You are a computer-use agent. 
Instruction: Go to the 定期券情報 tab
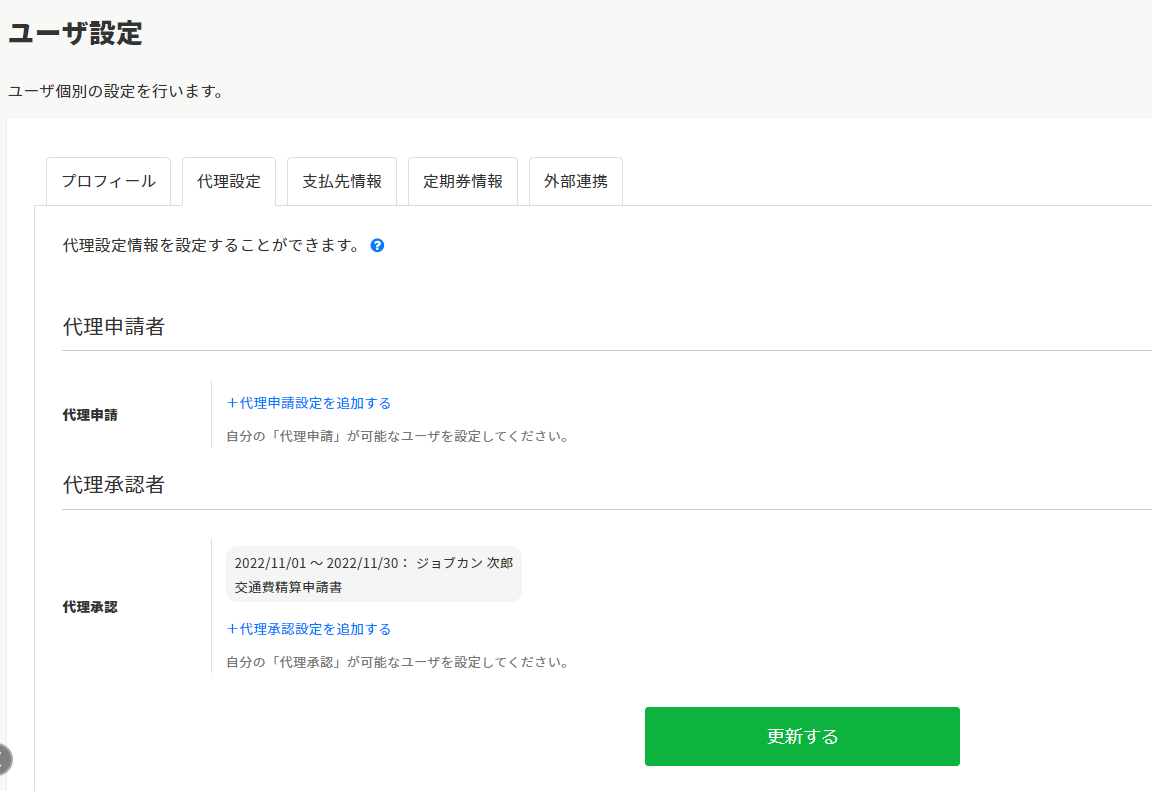coord(463,182)
